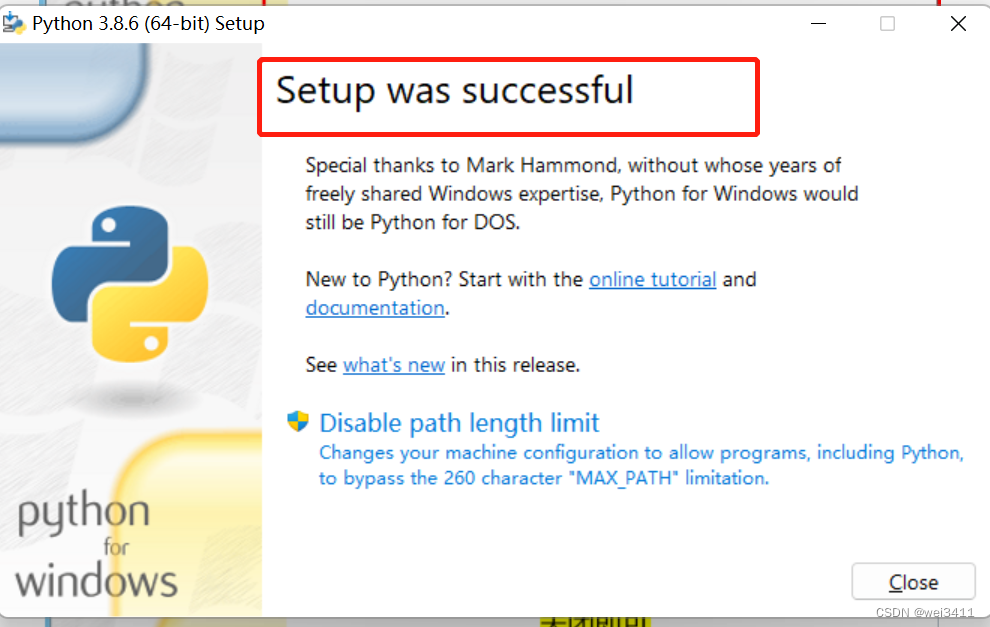Click the Python 3.8.6 (64-bit) Setup title
Viewport: 990px width, 627px height.
tap(148, 23)
